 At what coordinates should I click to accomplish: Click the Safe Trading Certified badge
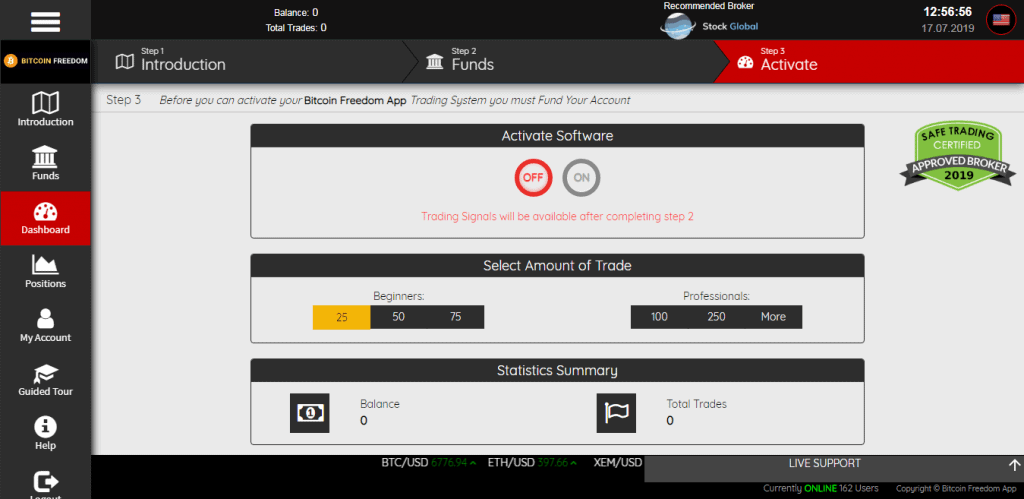pyautogui.click(x=958, y=156)
